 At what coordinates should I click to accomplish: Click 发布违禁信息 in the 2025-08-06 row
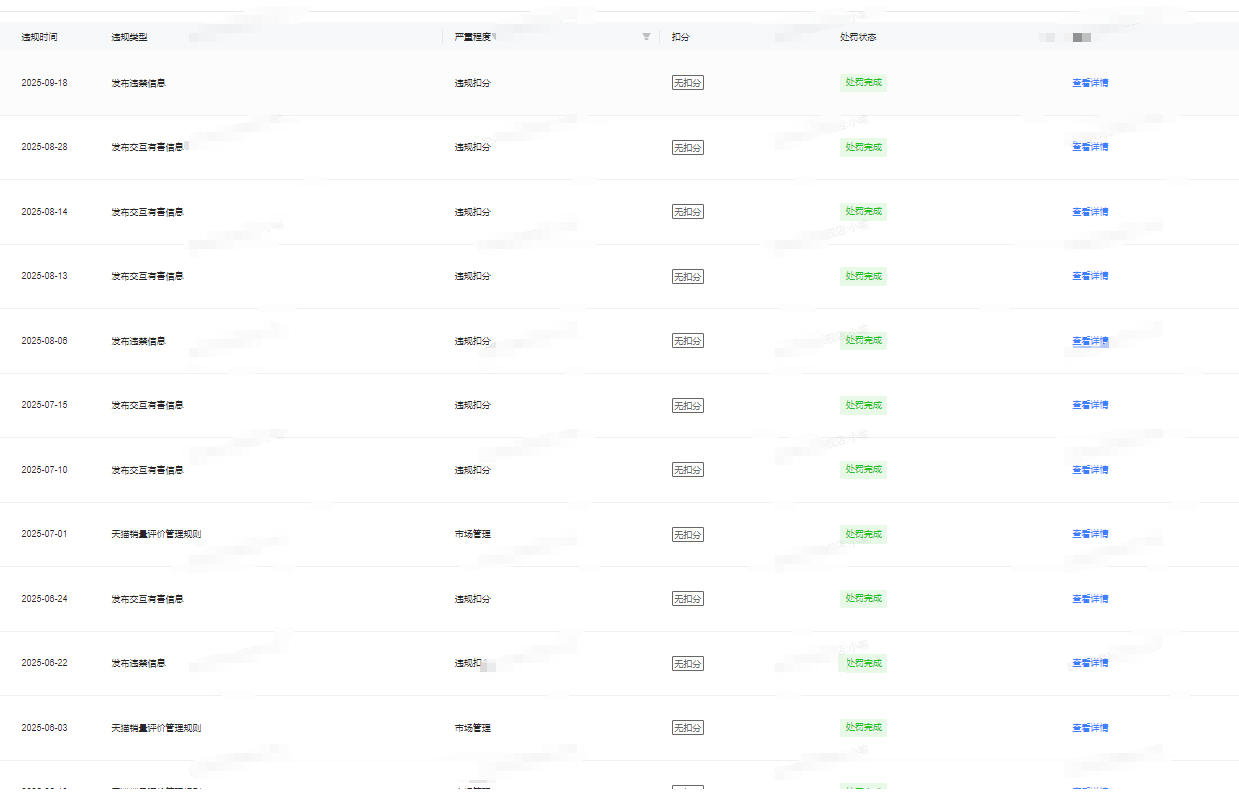(x=138, y=341)
